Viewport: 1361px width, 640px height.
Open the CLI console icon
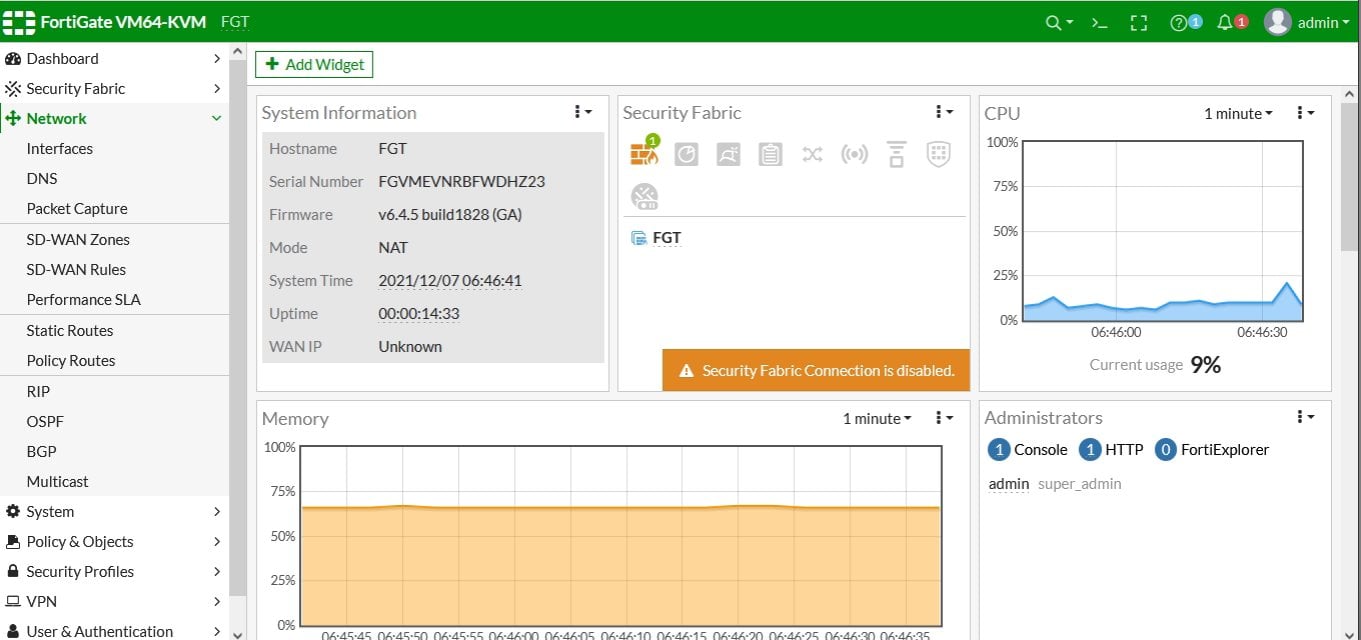(1099, 22)
